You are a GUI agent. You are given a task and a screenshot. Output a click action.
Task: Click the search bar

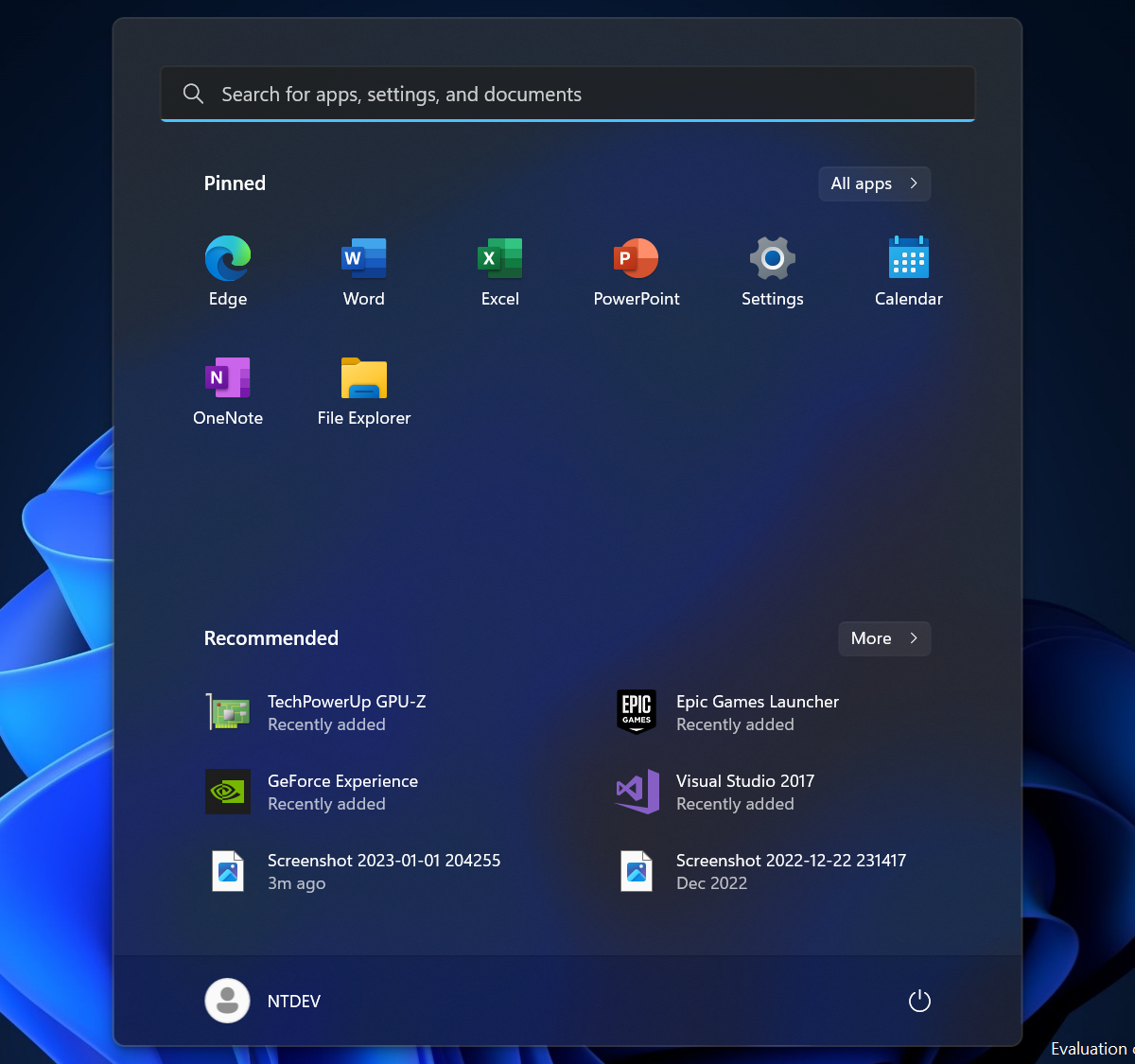click(567, 94)
